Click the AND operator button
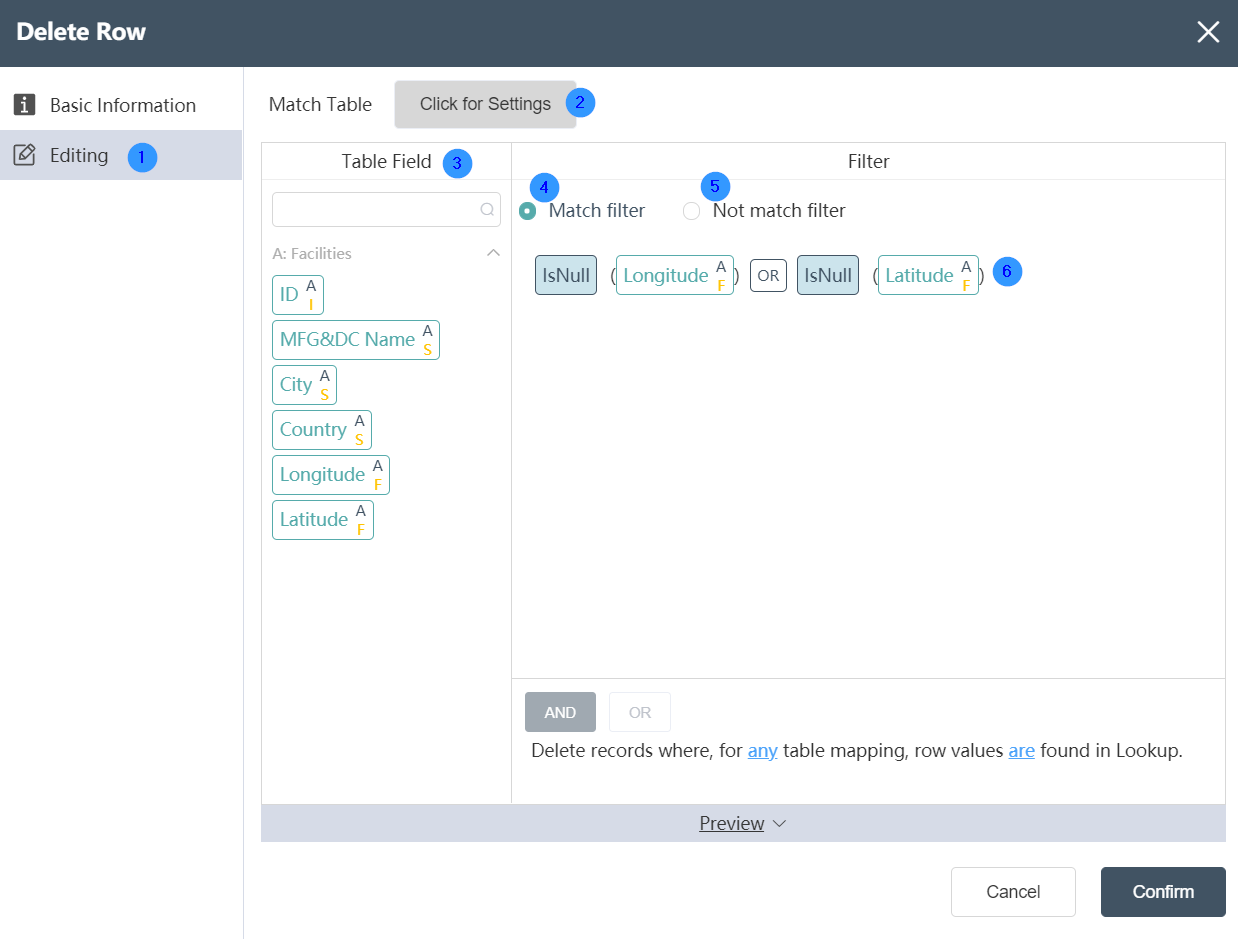Image resolution: width=1238 pixels, height=939 pixels. point(560,712)
